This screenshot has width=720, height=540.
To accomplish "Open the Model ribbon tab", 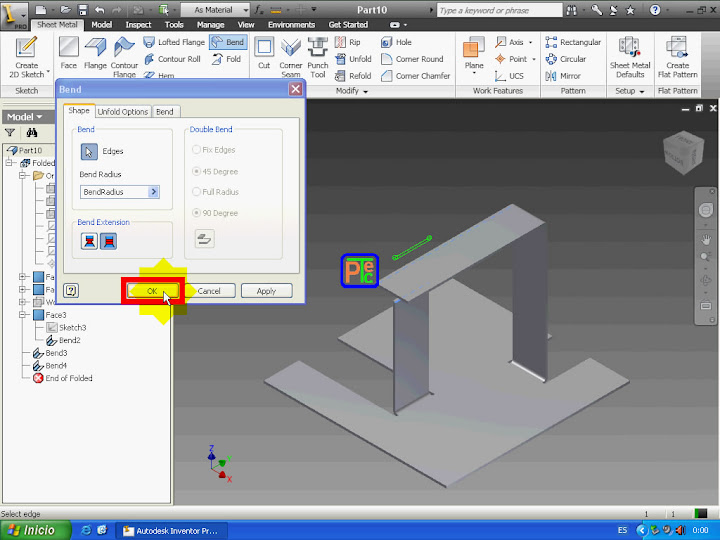I will tap(101, 25).
